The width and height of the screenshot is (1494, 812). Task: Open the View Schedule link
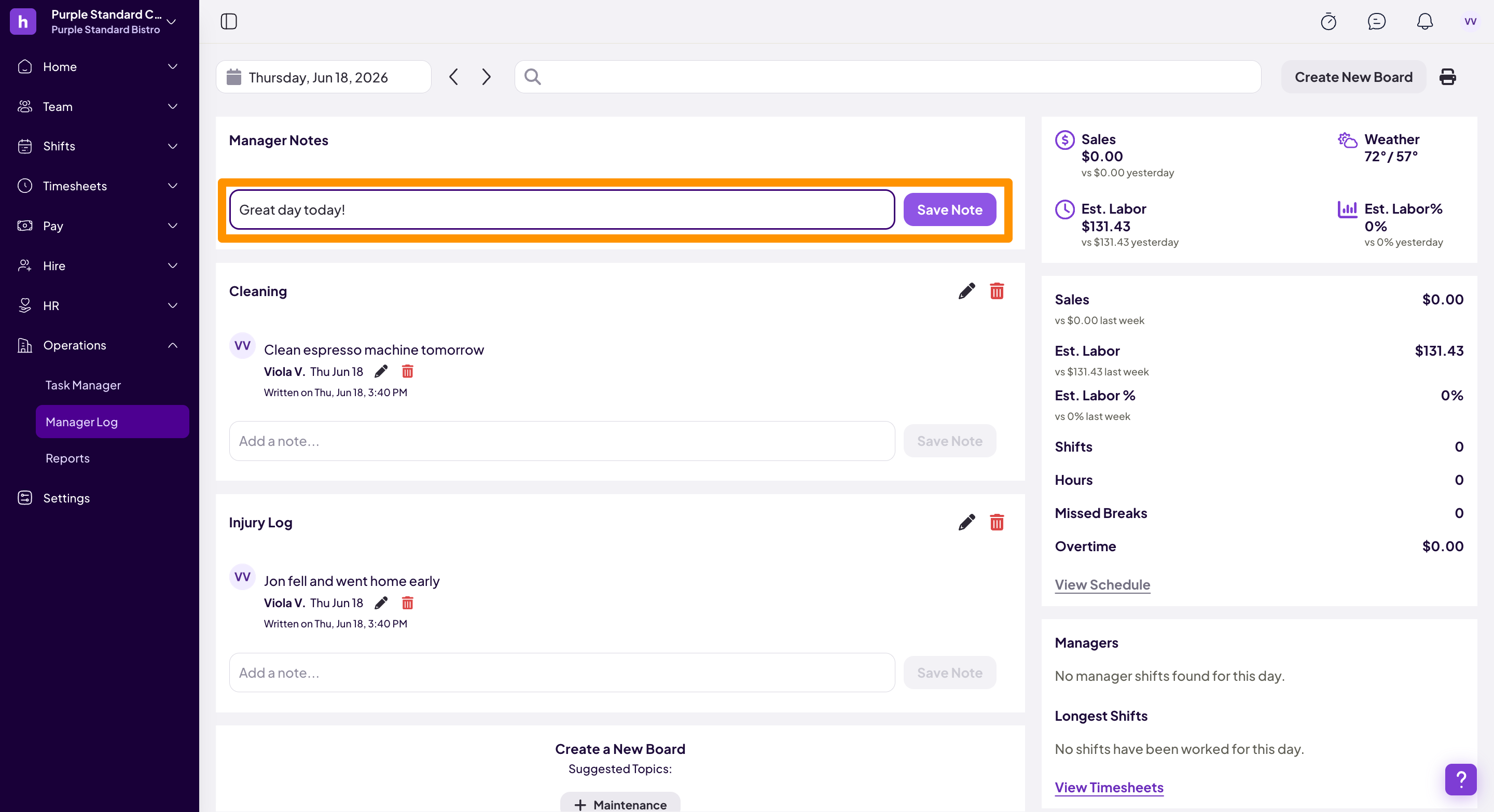(x=1102, y=585)
